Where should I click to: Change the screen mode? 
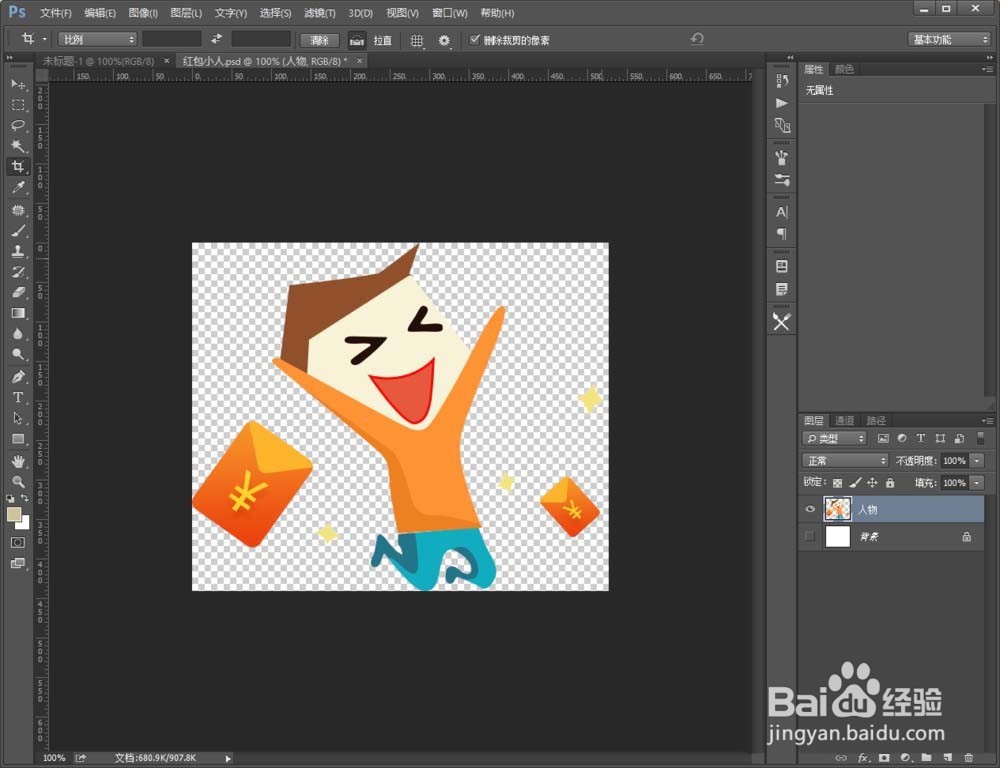point(18,563)
